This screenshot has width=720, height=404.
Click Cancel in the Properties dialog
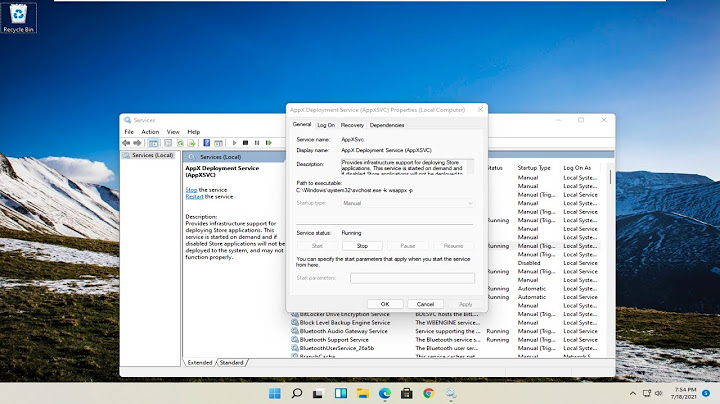(425, 304)
